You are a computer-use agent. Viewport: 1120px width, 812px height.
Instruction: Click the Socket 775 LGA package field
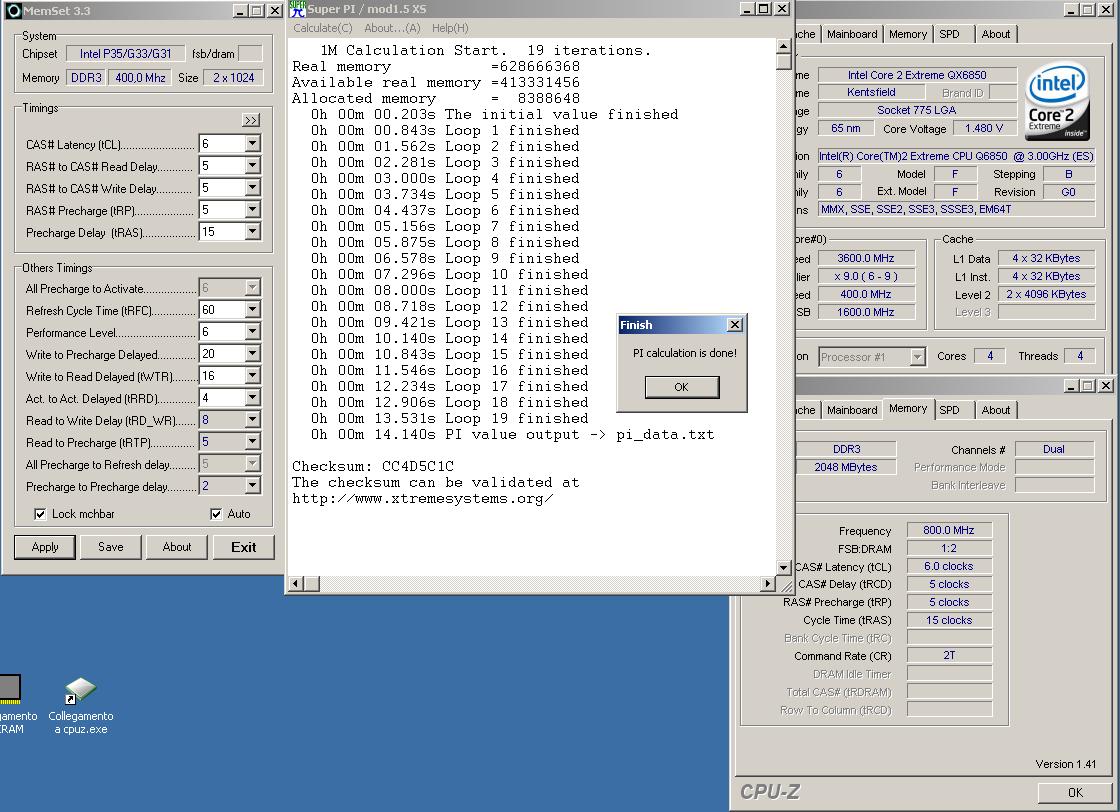[917, 110]
